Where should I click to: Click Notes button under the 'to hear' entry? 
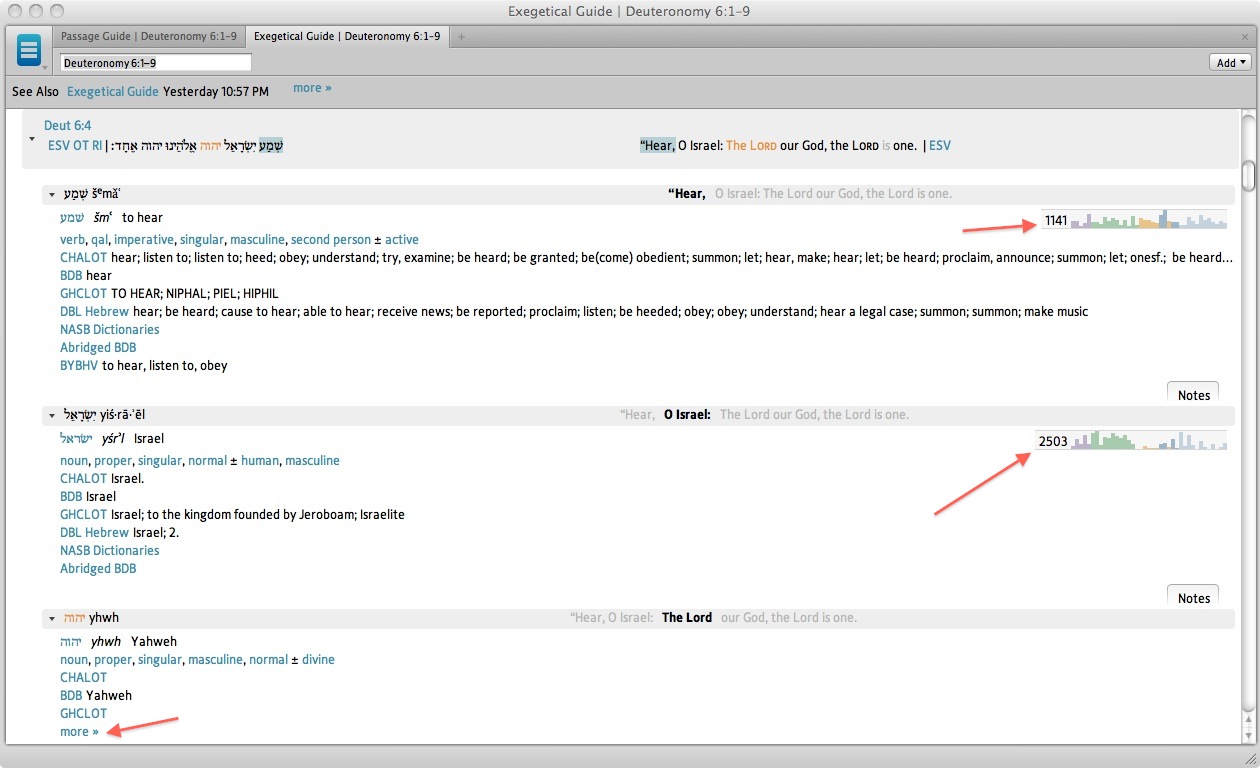click(1193, 395)
